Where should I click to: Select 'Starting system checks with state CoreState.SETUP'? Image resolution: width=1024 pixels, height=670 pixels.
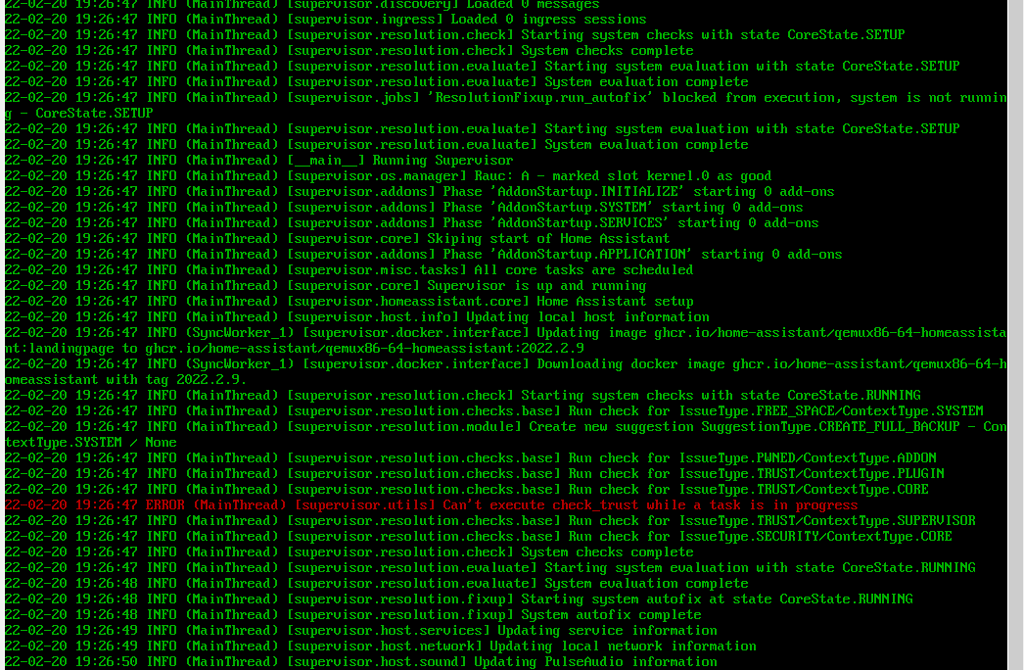click(x=455, y=35)
